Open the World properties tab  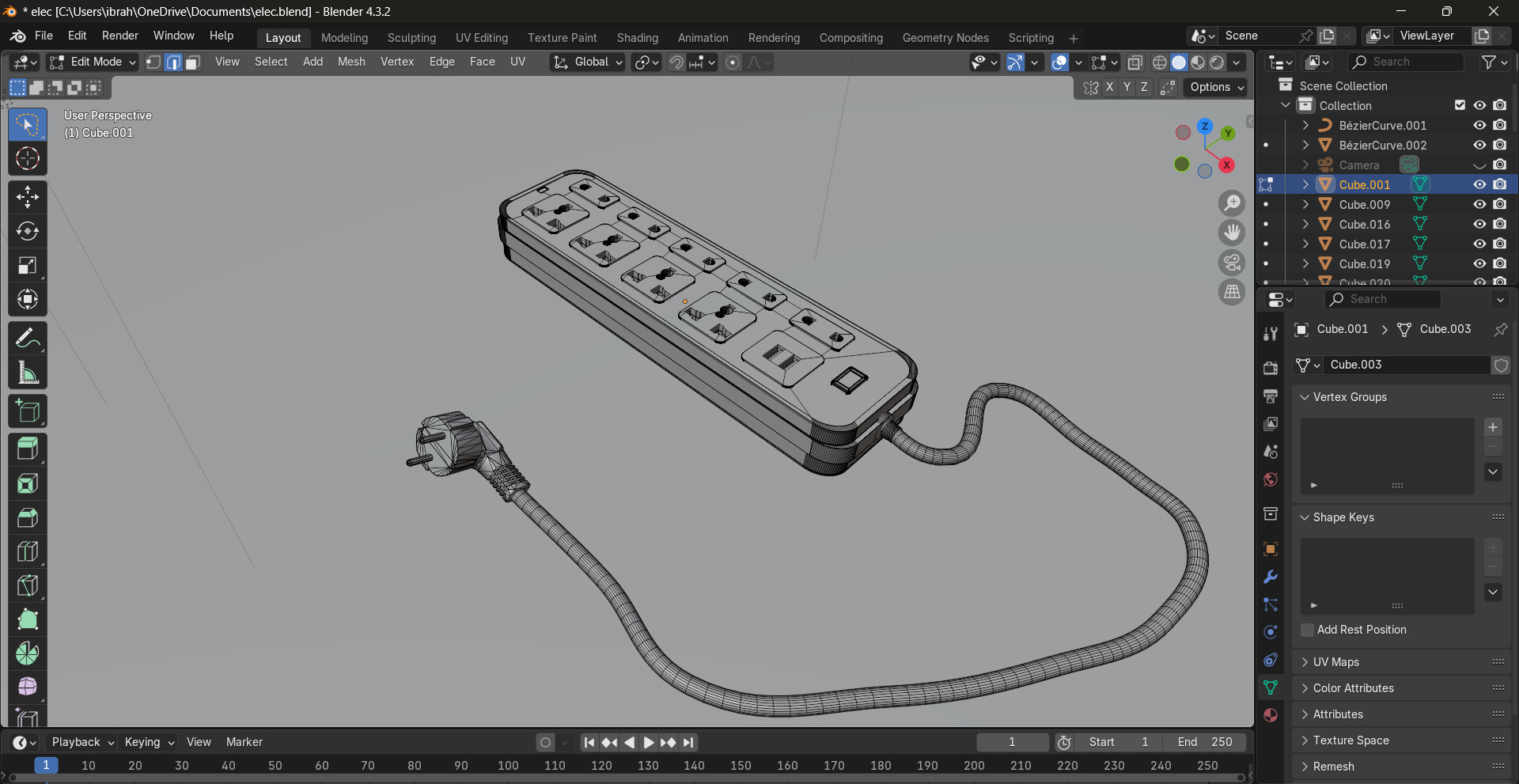coord(1271,479)
